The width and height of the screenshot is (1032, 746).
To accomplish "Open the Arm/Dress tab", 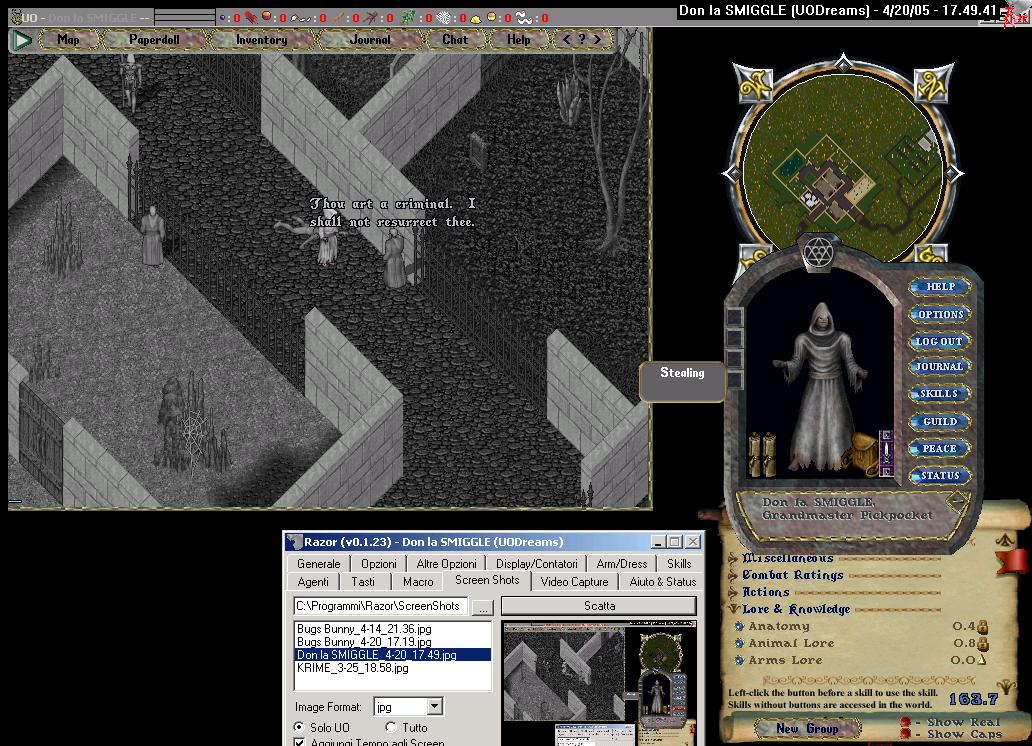I will point(621,564).
